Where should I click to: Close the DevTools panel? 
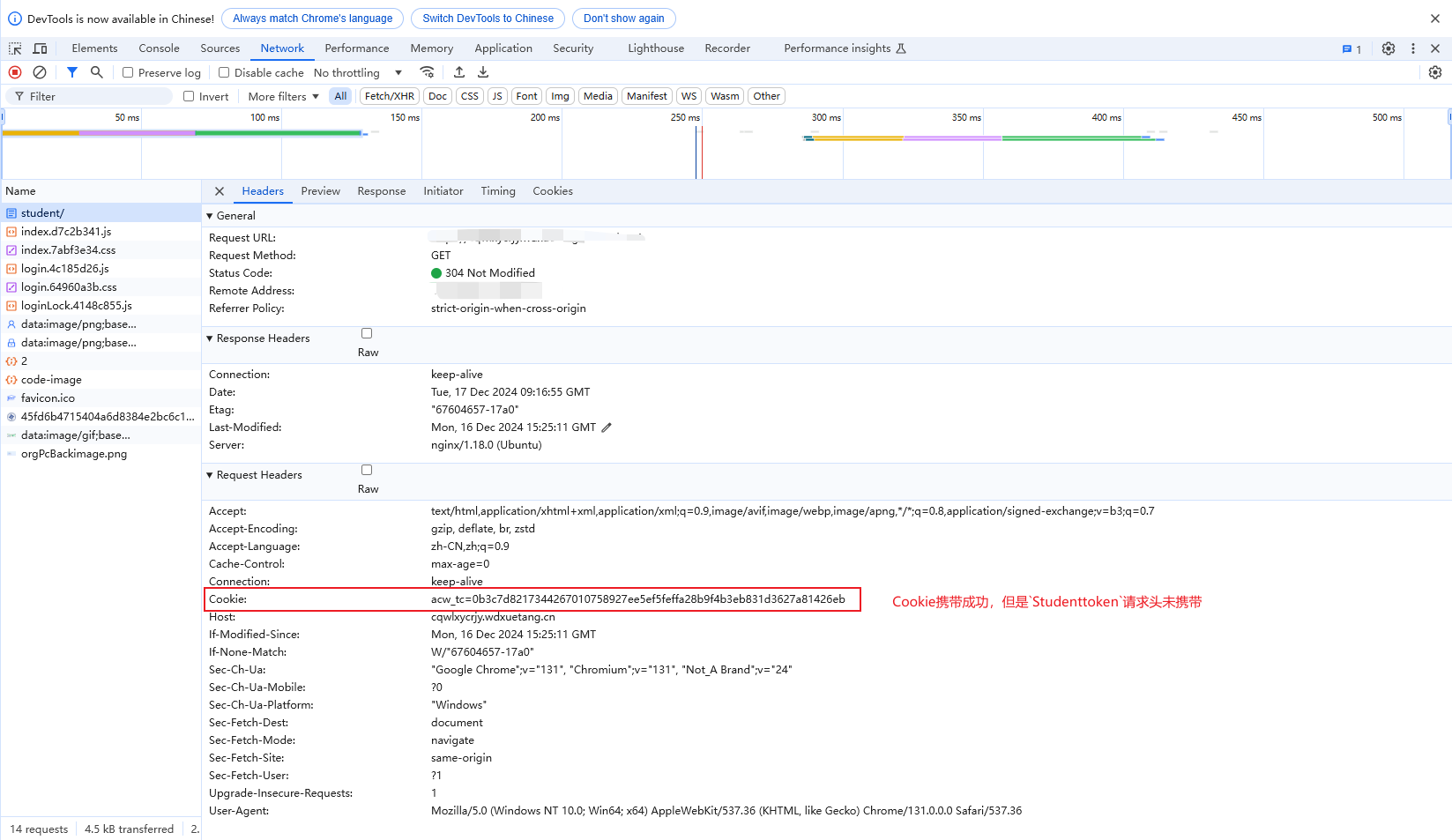coord(1435,48)
